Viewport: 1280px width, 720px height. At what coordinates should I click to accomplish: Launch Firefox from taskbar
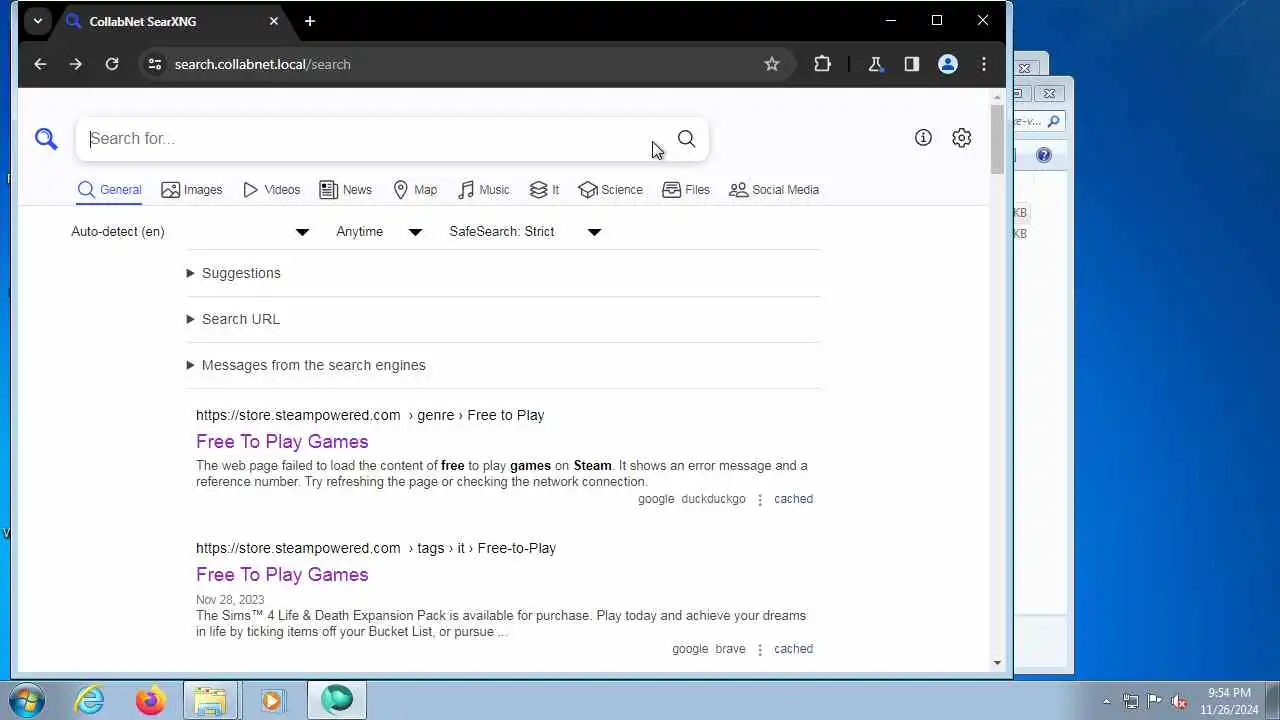click(x=150, y=700)
